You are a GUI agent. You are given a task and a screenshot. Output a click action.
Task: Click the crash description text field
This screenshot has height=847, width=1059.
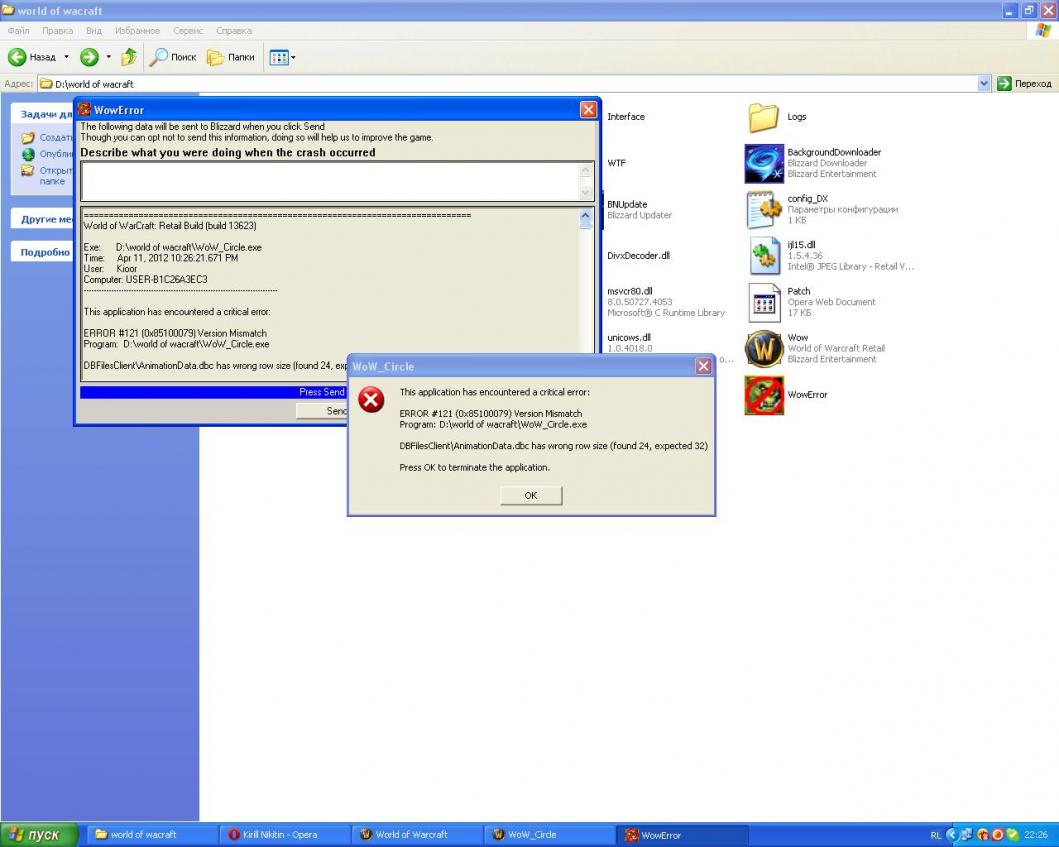point(329,181)
